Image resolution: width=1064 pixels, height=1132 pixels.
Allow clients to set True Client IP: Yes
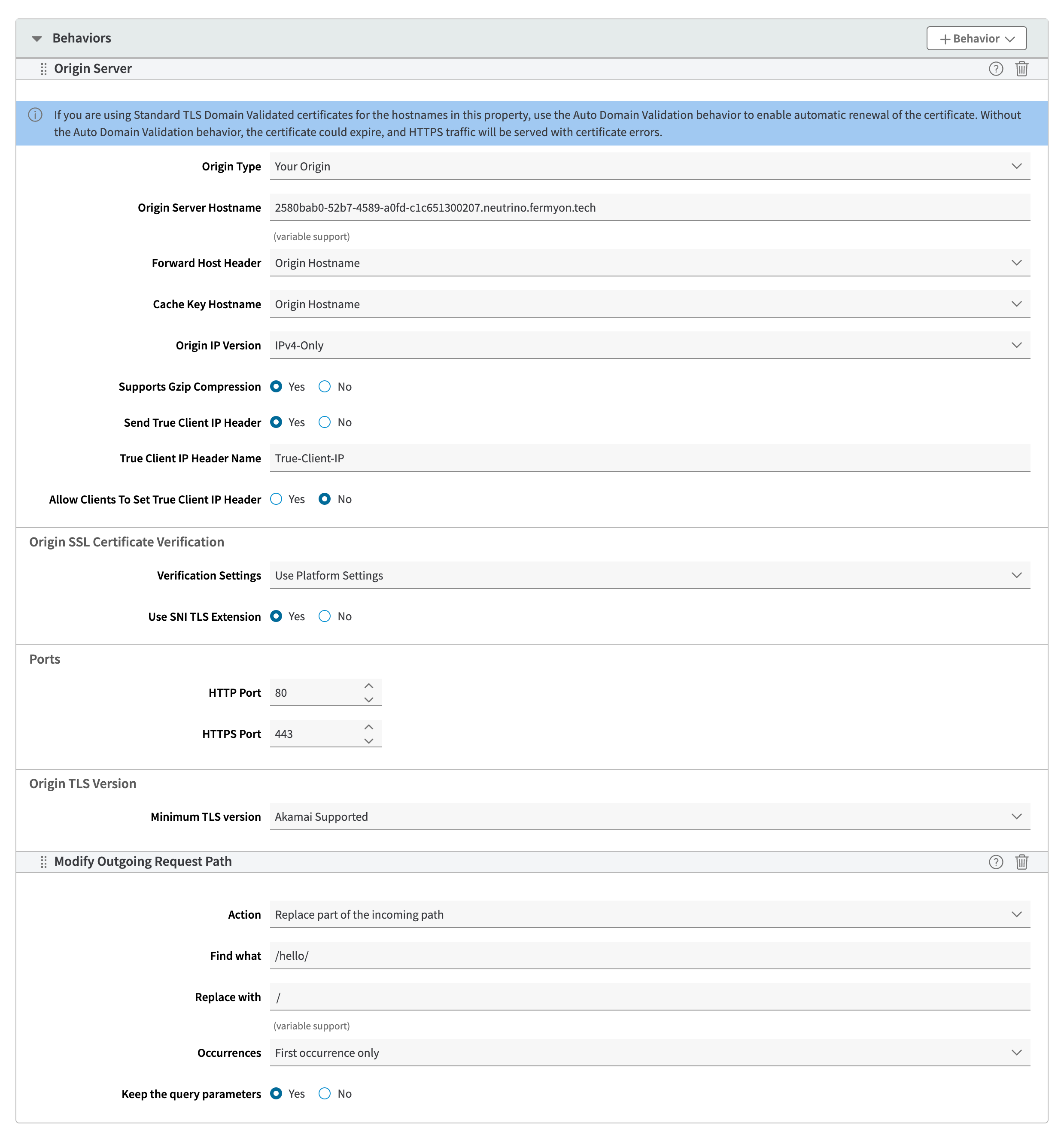276,499
